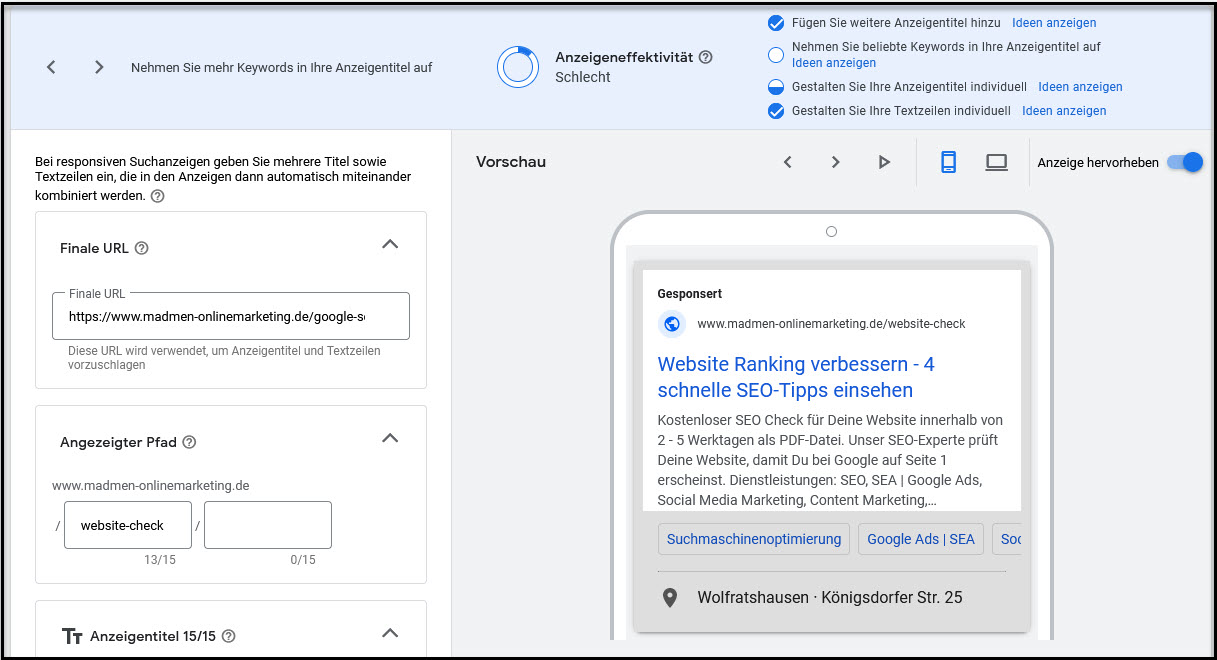Click 'Suchmaschinenoptimierung' sitelink in preview
The image size is (1217, 660).
[754, 539]
